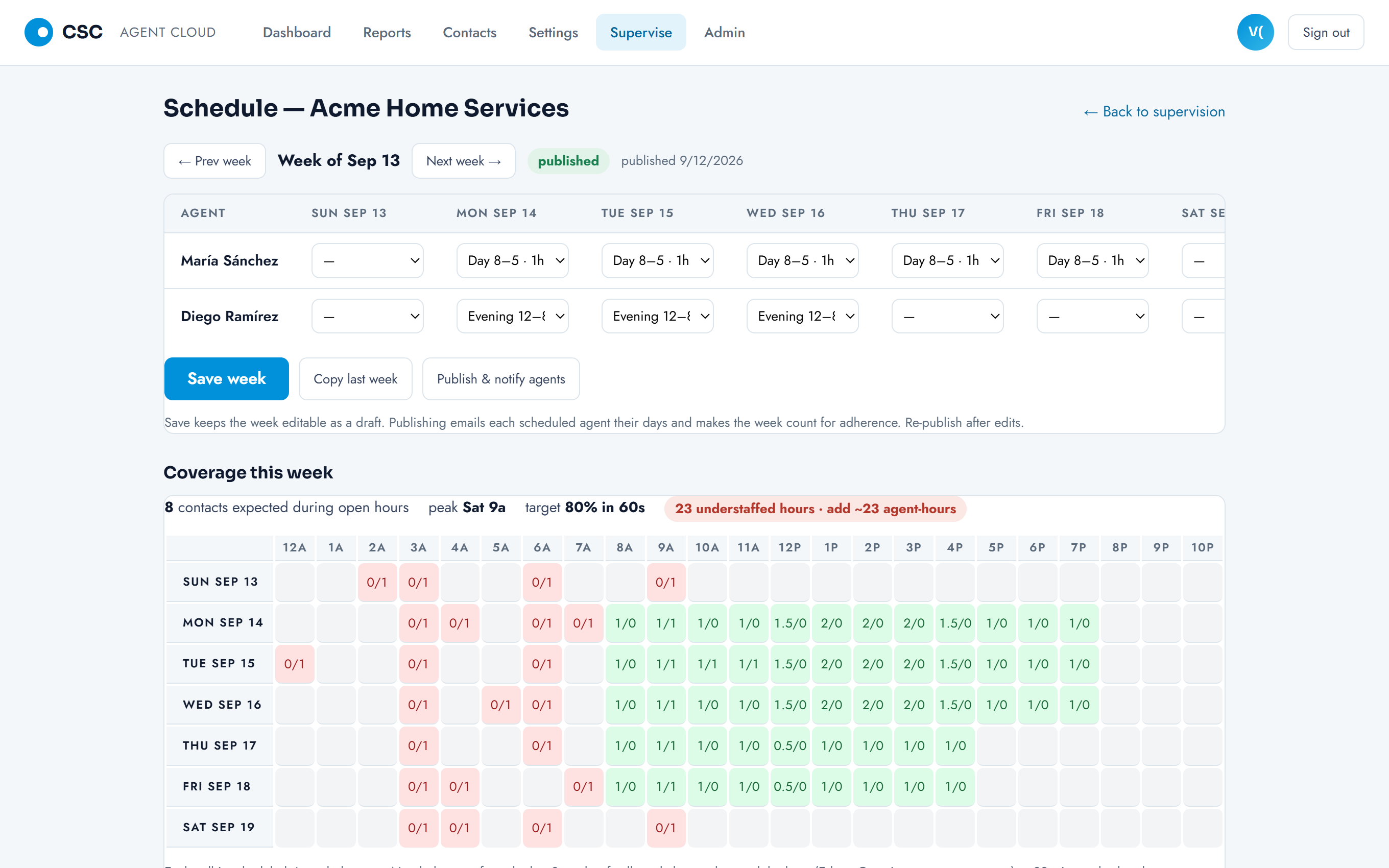
Task: Open Diego Ramírez's Sun Sep 13 shift dropdown
Action: point(367,317)
